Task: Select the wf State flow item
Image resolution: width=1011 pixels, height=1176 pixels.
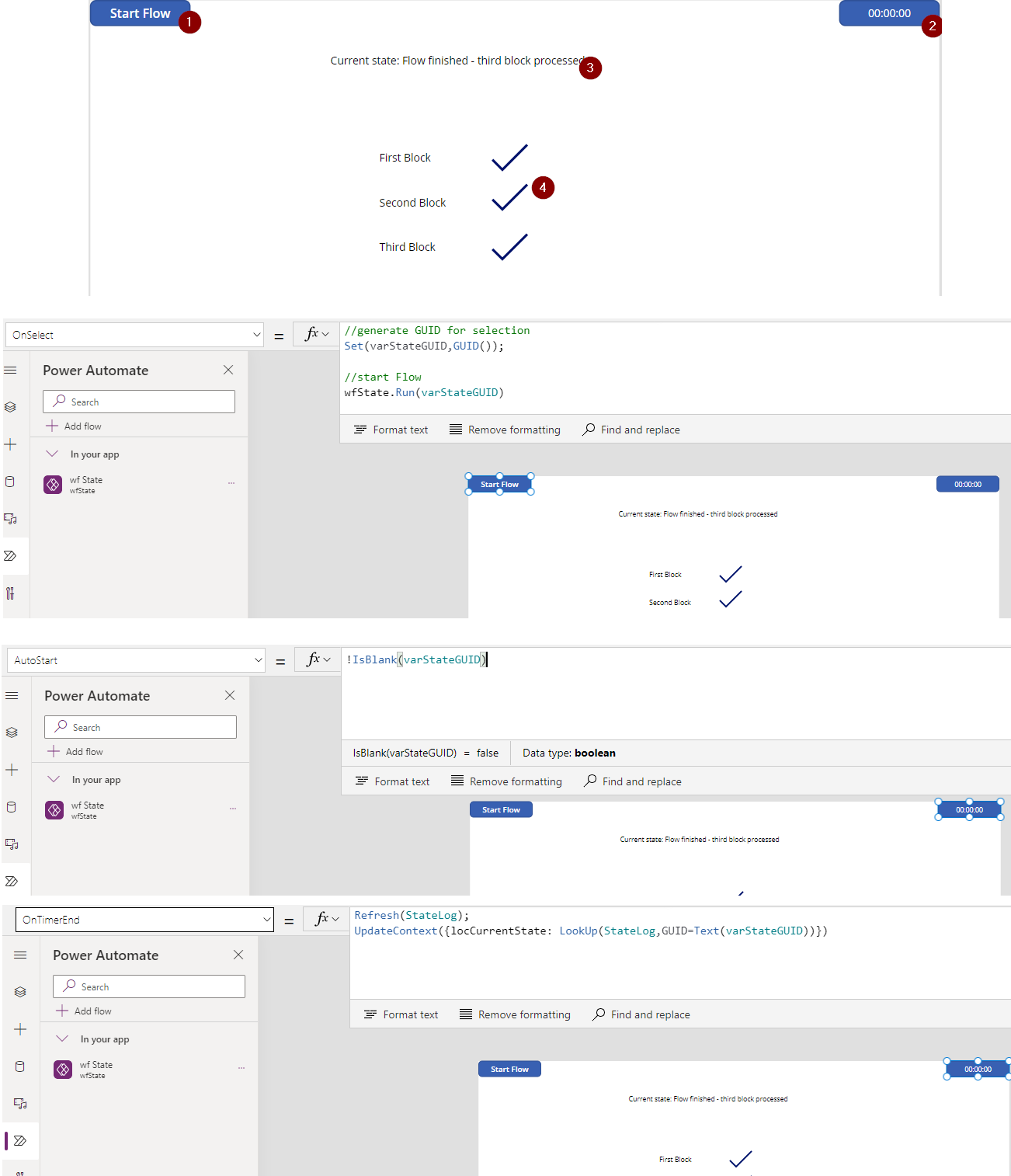Action: pos(86,484)
